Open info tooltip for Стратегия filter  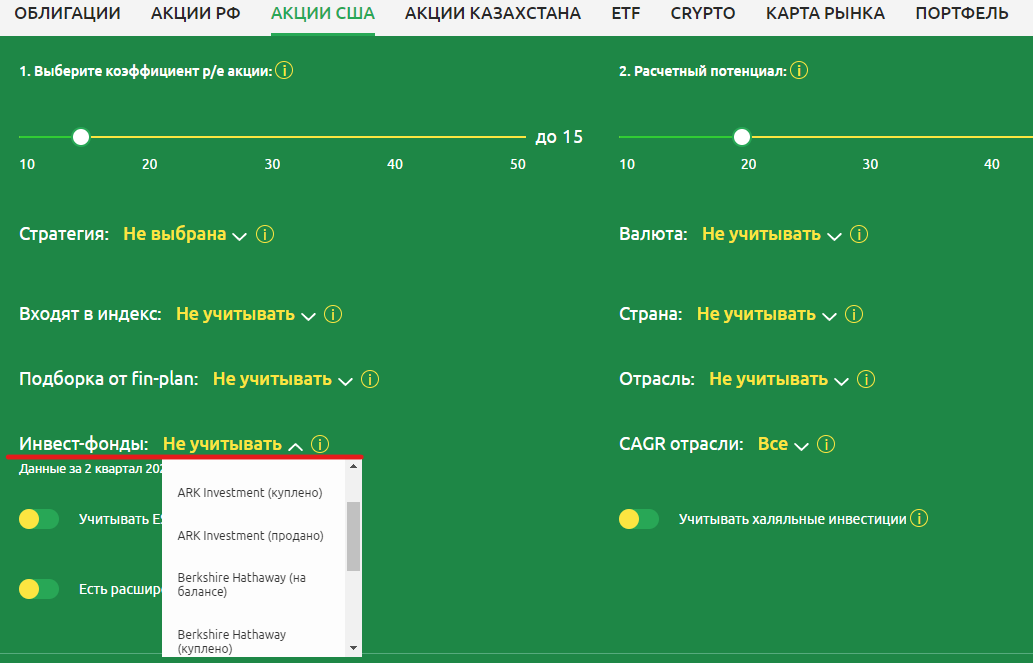(x=265, y=235)
